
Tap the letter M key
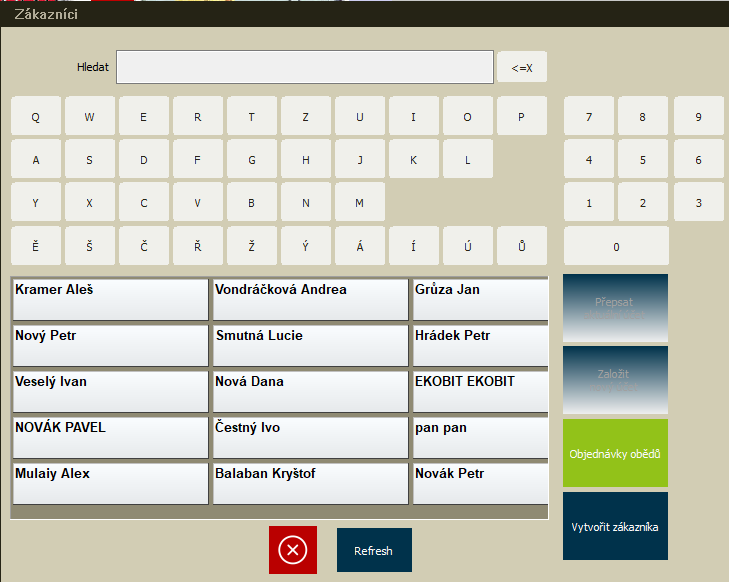point(359,202)
